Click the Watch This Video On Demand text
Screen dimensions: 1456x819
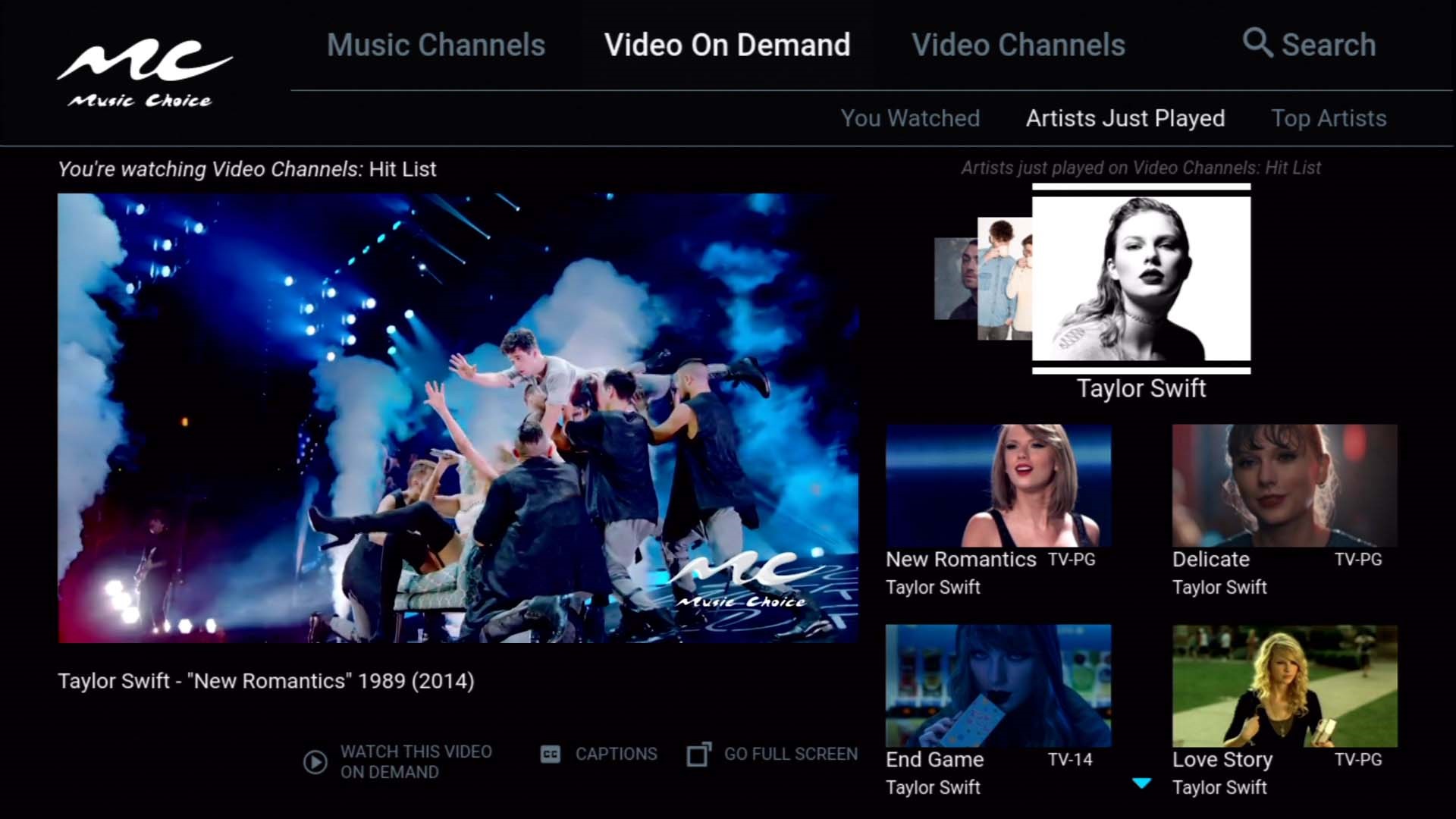(416, 761)
